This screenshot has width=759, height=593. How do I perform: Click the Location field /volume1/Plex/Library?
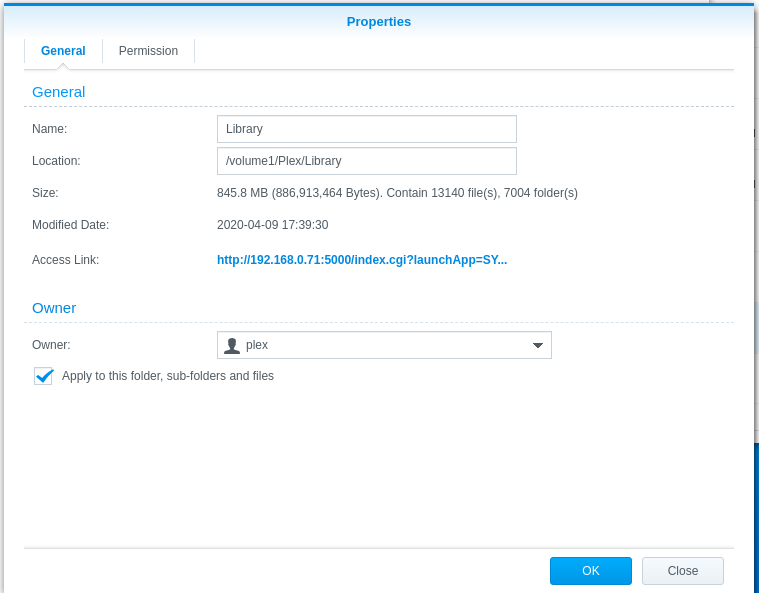pyautogui.click(x=366, y=161)
